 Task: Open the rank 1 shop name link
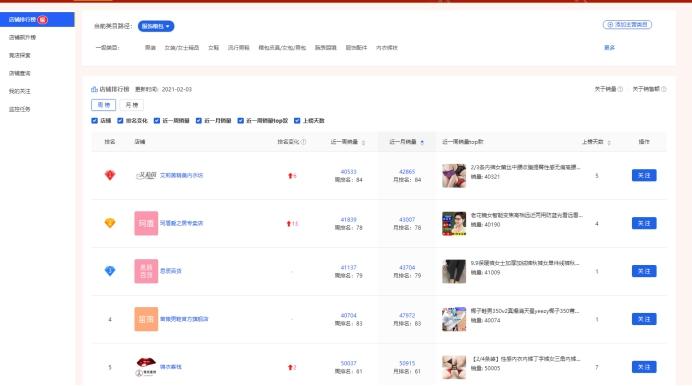click(x=181, y=175)
